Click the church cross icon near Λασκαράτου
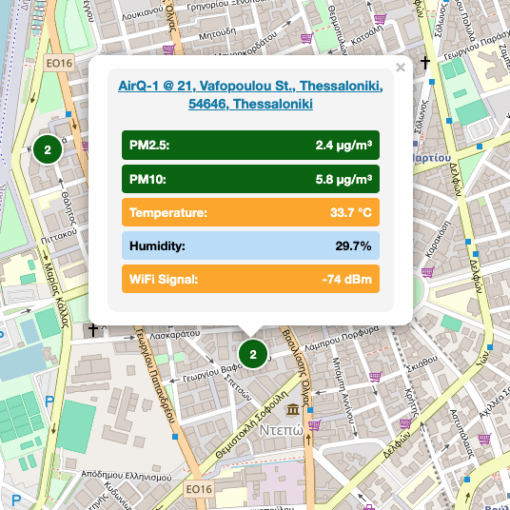This screenshot has width=510, height=510. (93, 330)
